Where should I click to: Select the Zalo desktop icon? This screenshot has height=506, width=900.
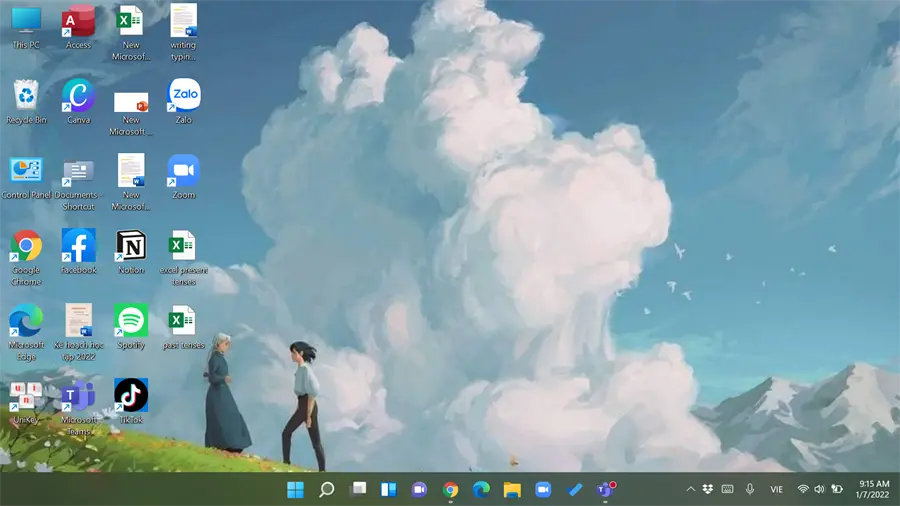(184, 102)
